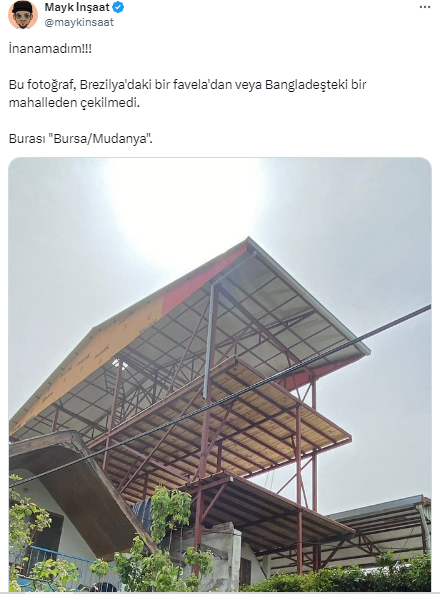Open the @maykinsaat handle link
The image size is (440, 594).
click(79, 22)
